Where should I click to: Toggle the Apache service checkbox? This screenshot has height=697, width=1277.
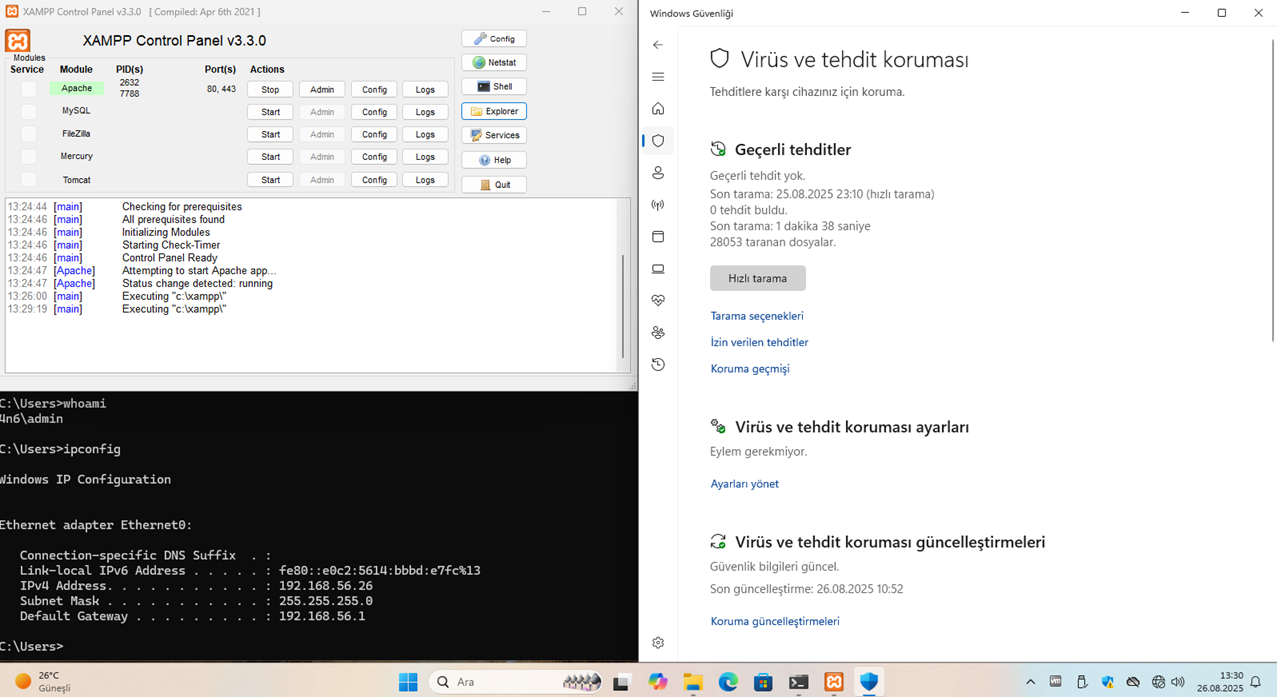tap(28, 89)
